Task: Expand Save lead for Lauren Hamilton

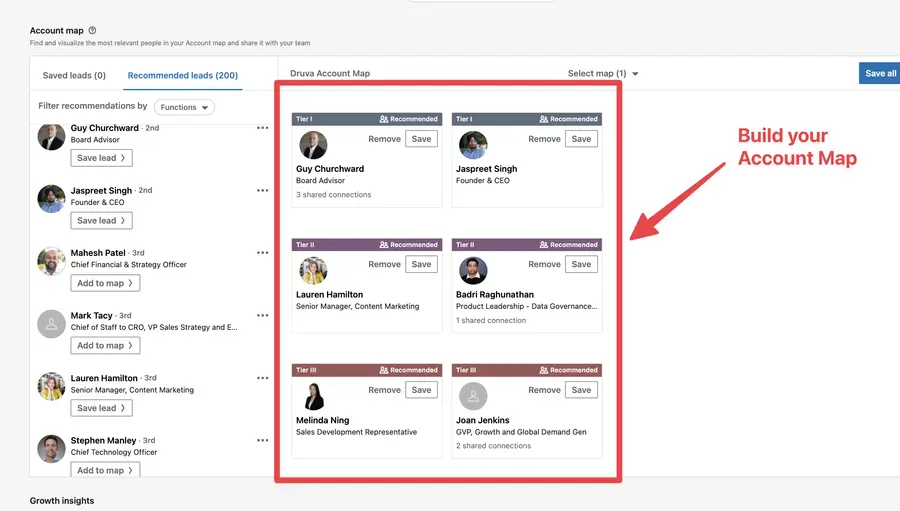Action: [x=102, y=408]
